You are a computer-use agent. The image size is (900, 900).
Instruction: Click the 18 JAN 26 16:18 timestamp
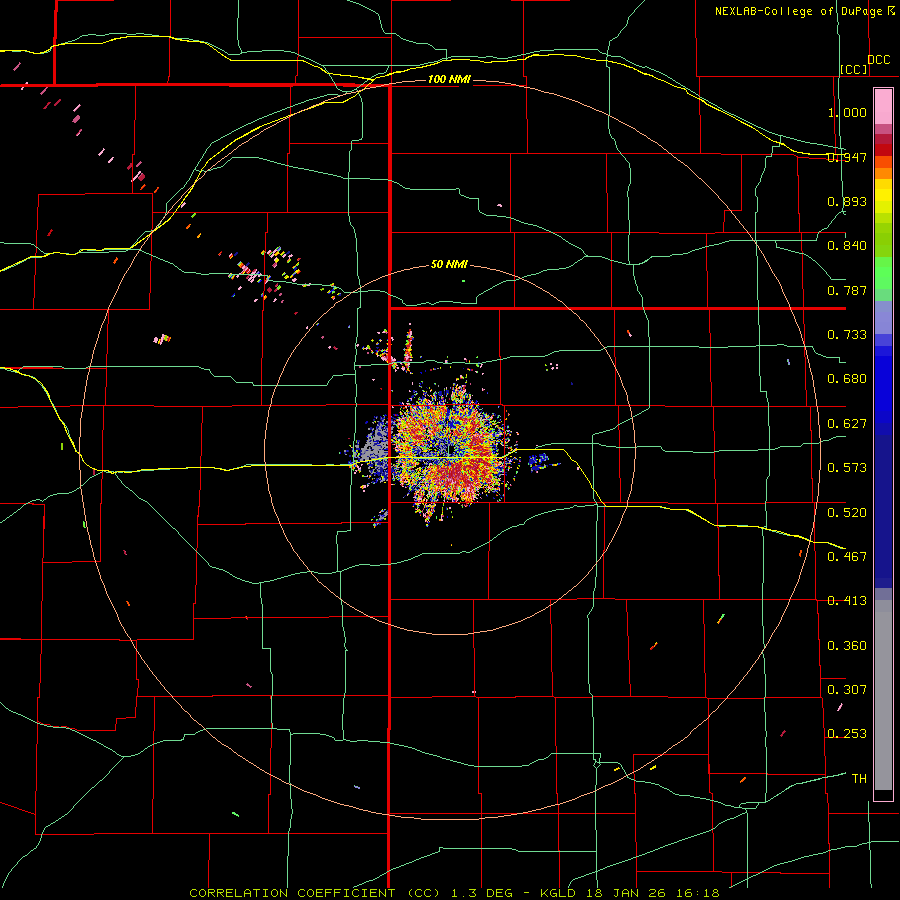pos(653,893)
